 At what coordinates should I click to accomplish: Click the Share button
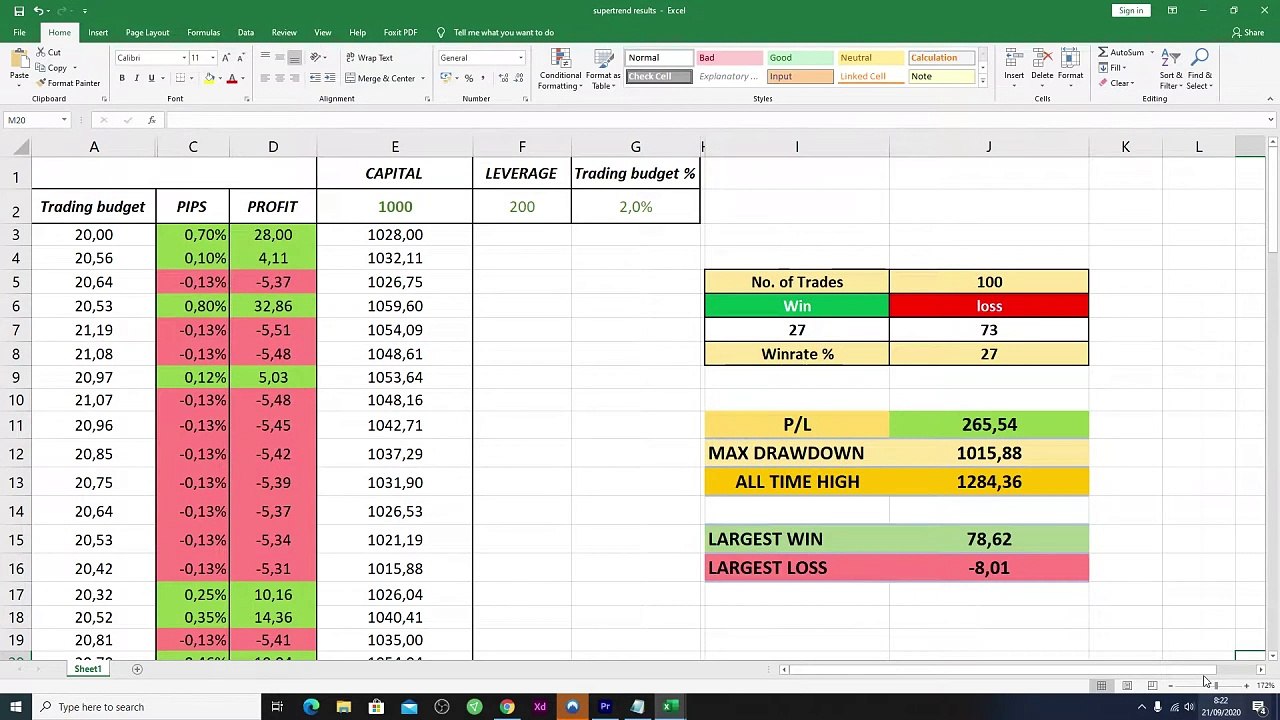[x=1248, y=32]
